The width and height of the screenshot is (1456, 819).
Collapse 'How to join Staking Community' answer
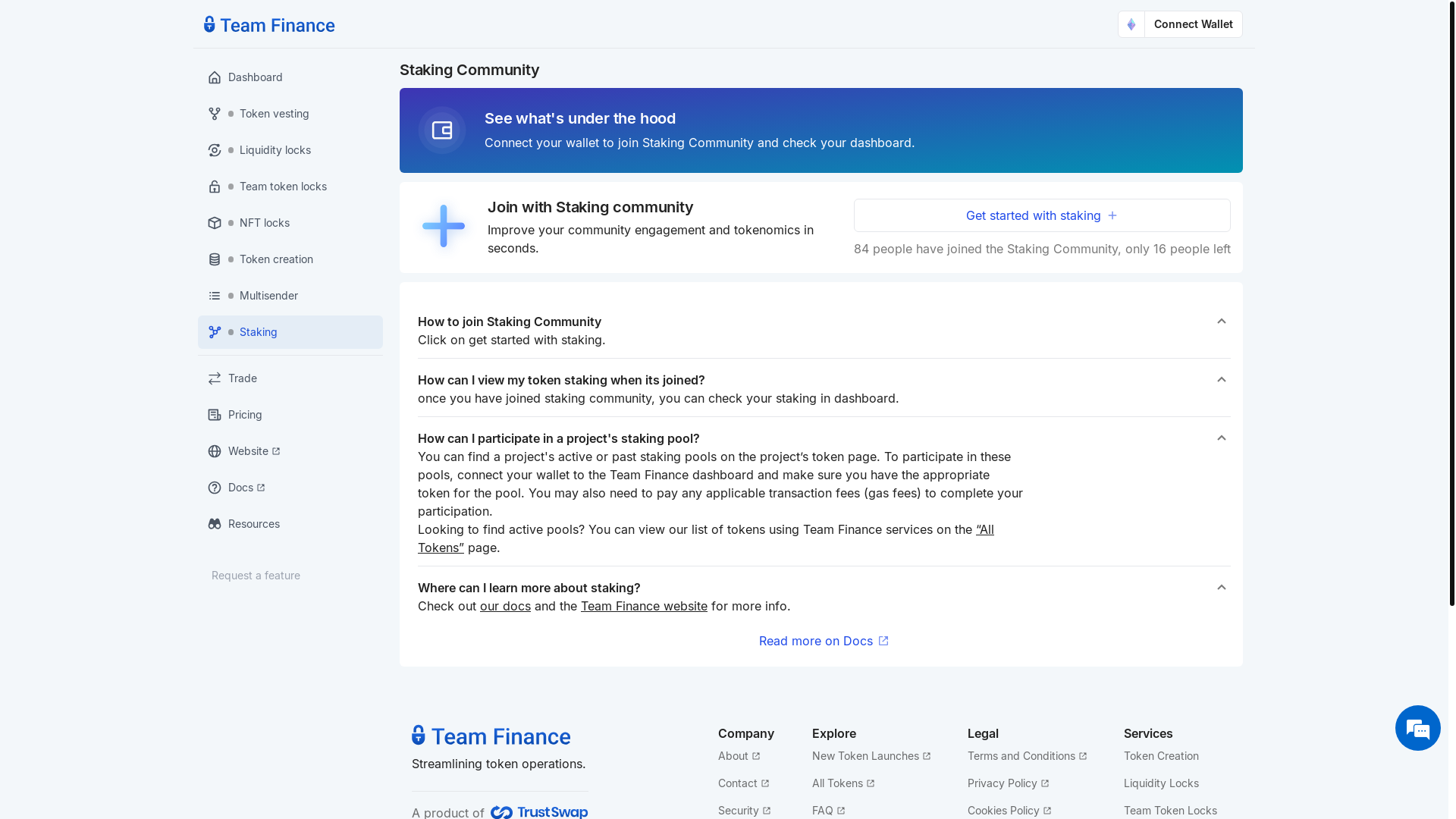point(1221,322)
